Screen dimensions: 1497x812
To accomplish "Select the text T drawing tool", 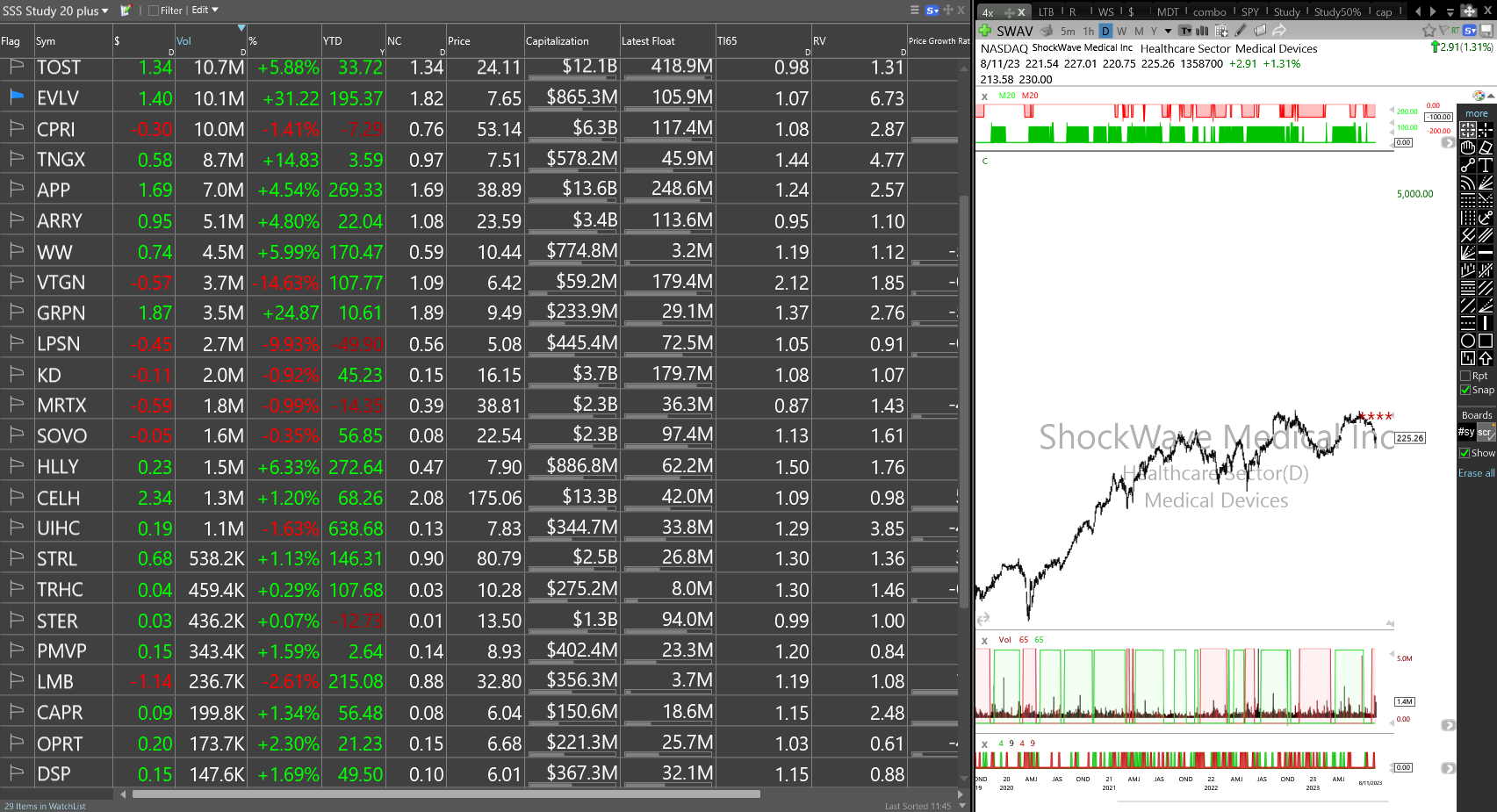I will point(1486,165).
